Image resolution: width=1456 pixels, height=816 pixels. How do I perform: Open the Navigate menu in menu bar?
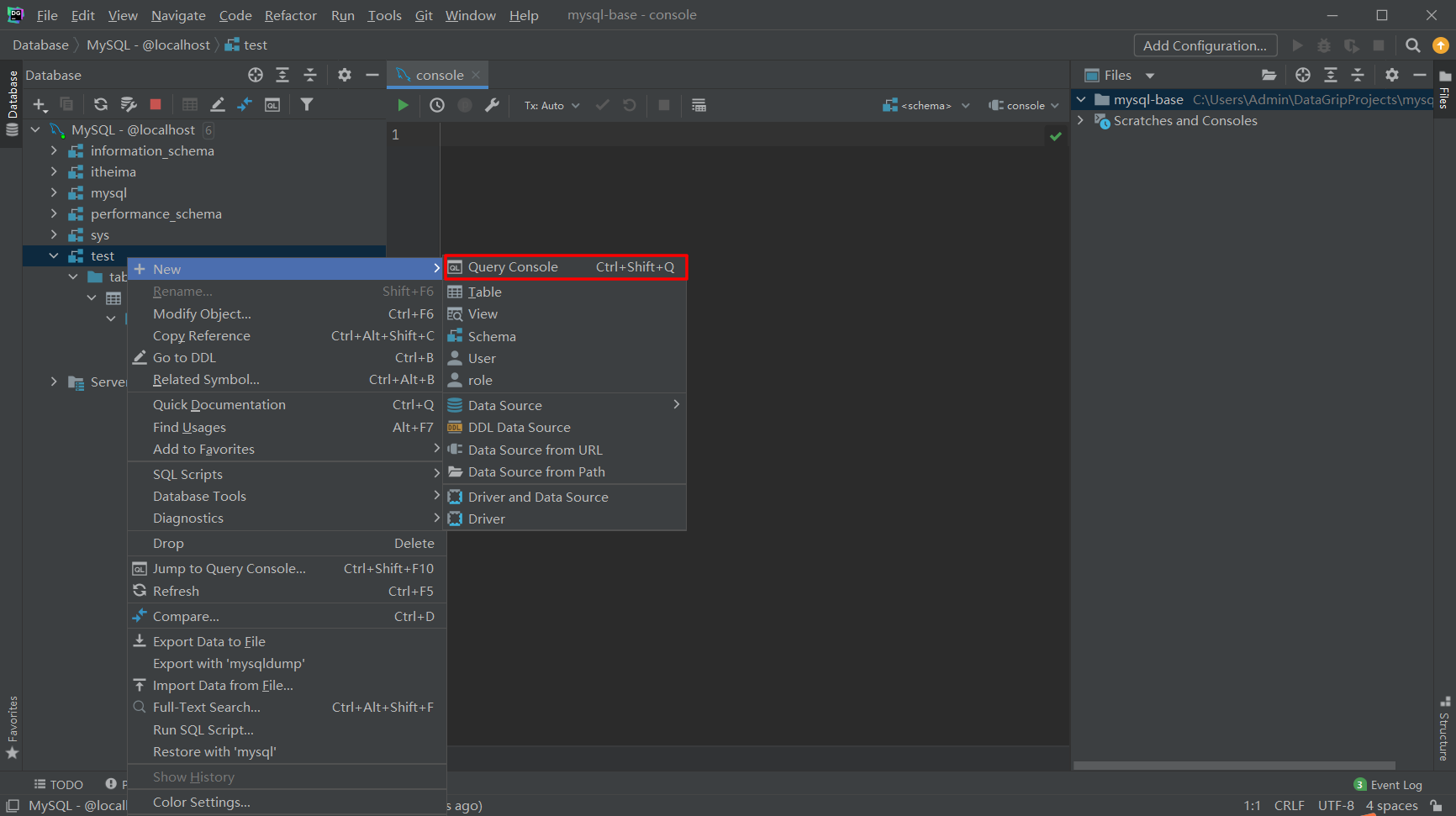tap(178, 15)
